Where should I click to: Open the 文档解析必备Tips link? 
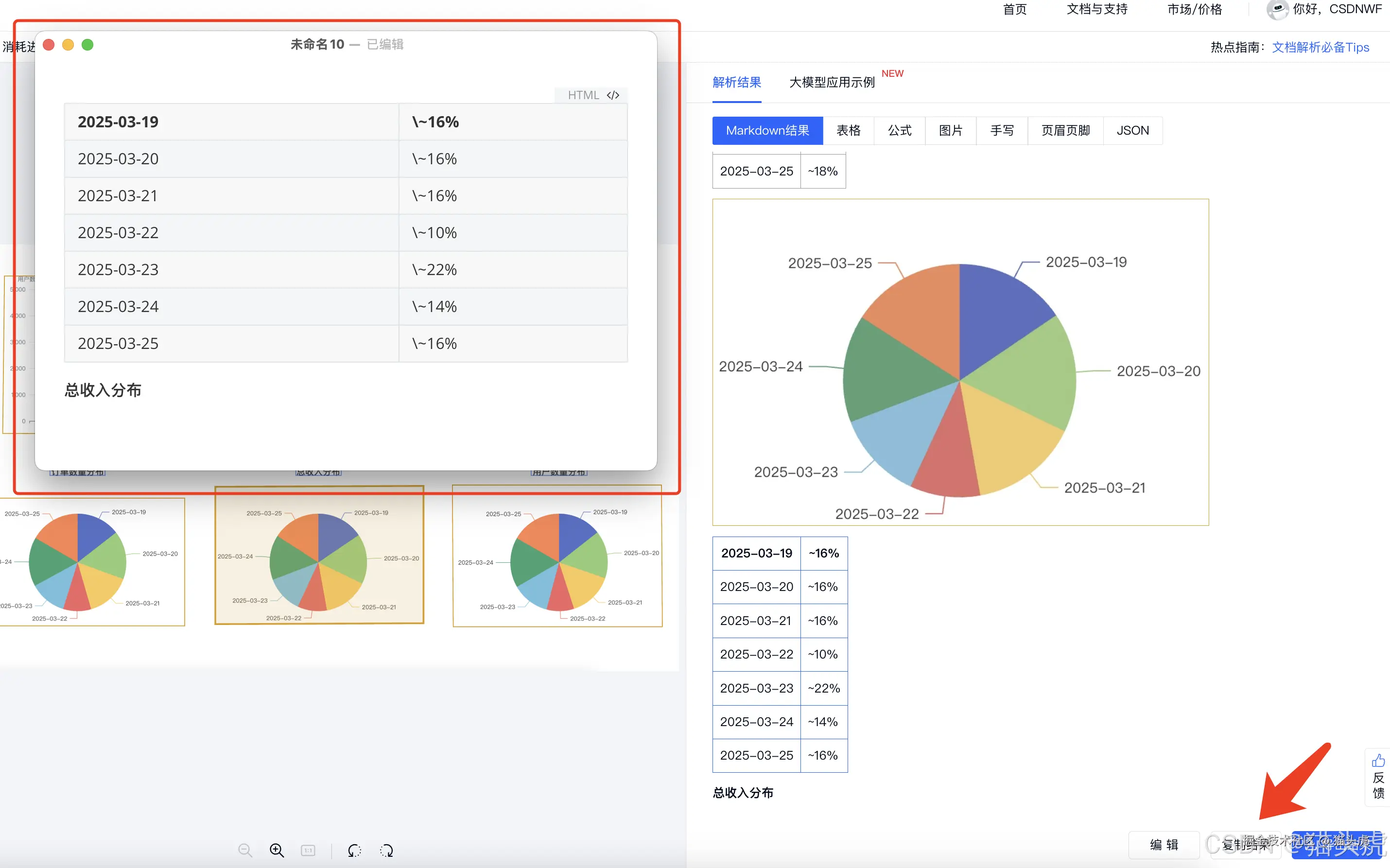point(1321,47)
